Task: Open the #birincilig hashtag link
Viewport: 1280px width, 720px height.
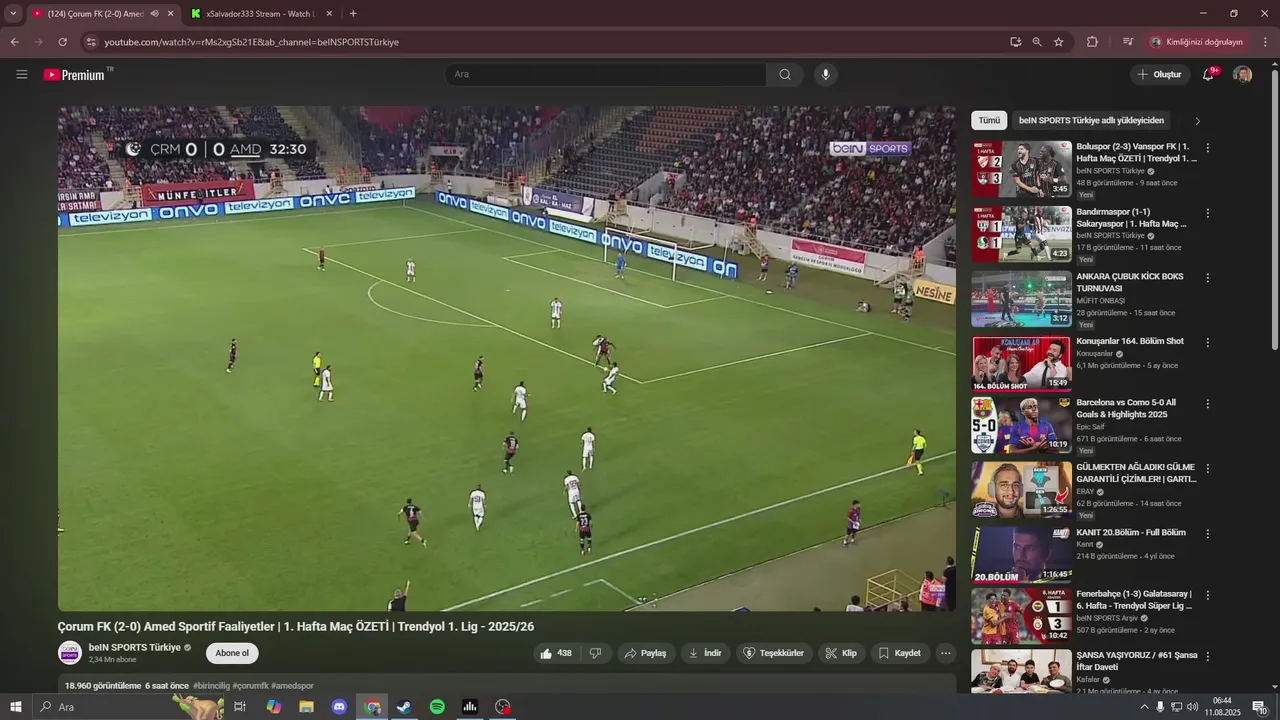Action: coord(211,686)
